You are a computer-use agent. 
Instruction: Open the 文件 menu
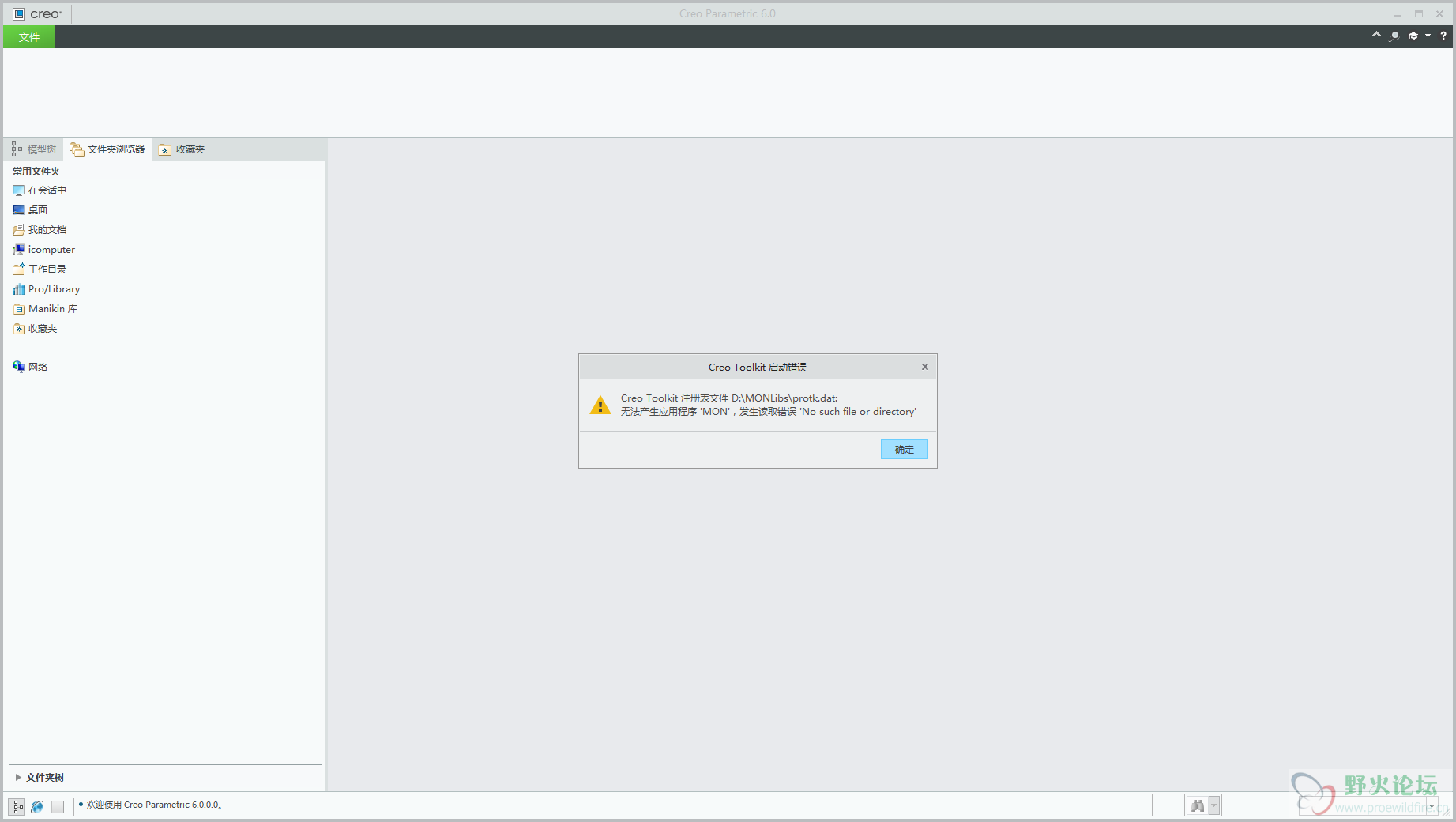coord(29,37)
